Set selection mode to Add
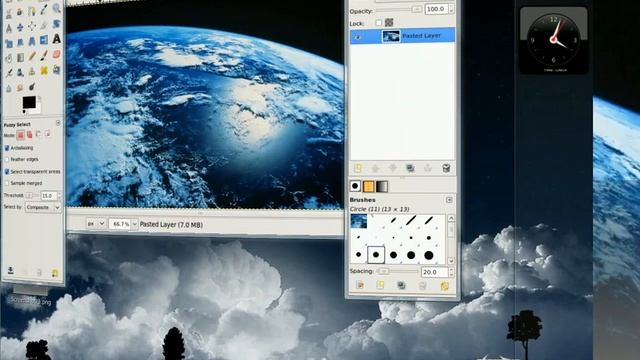This screenshot has height=360, width=640. point(29,134)
